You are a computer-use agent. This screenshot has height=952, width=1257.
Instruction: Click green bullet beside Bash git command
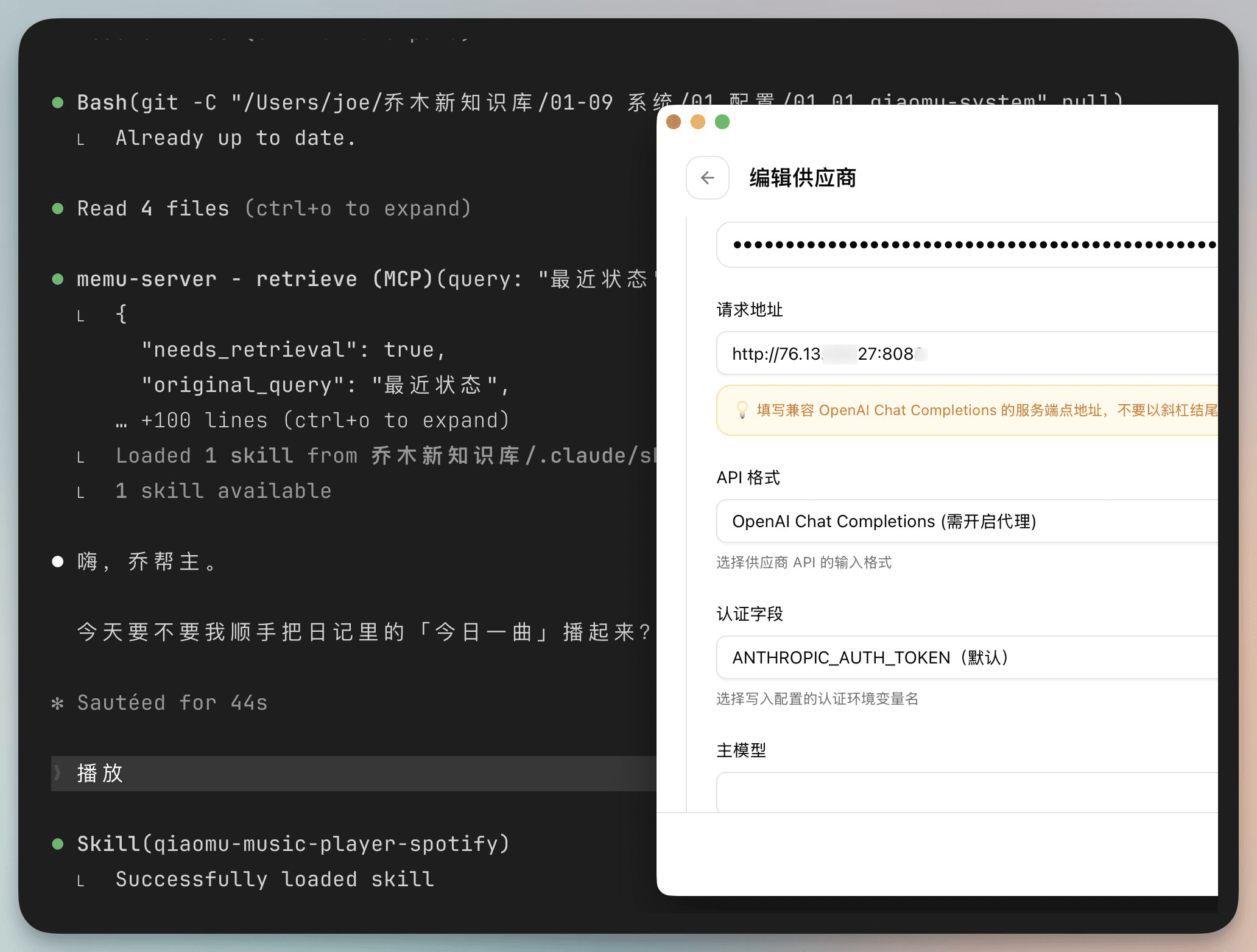58,102
